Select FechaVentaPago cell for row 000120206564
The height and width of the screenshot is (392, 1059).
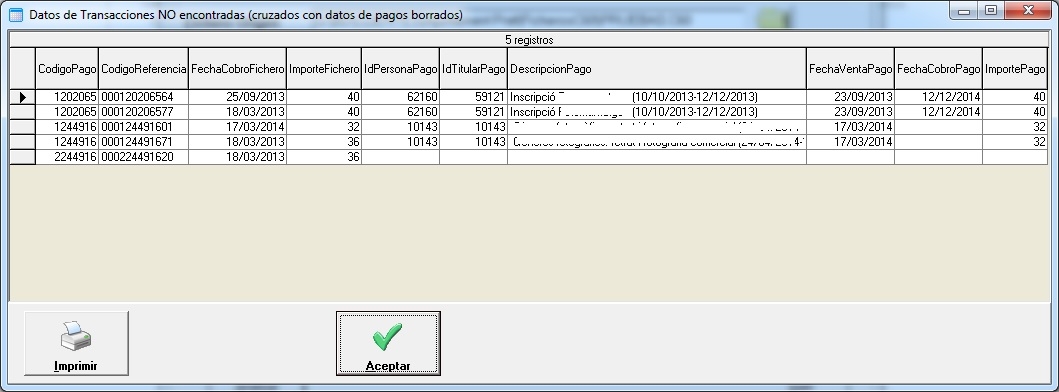(850, 97)
